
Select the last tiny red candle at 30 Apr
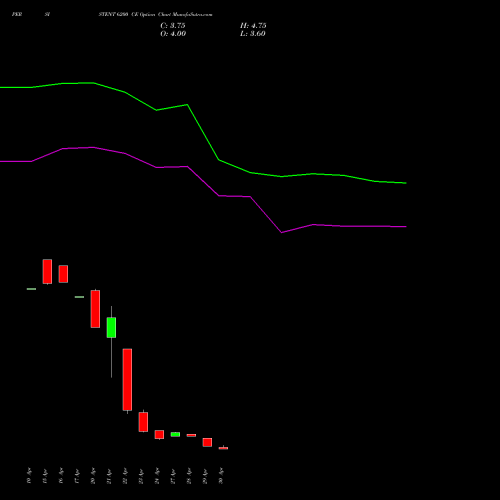[x=223, y=448]
